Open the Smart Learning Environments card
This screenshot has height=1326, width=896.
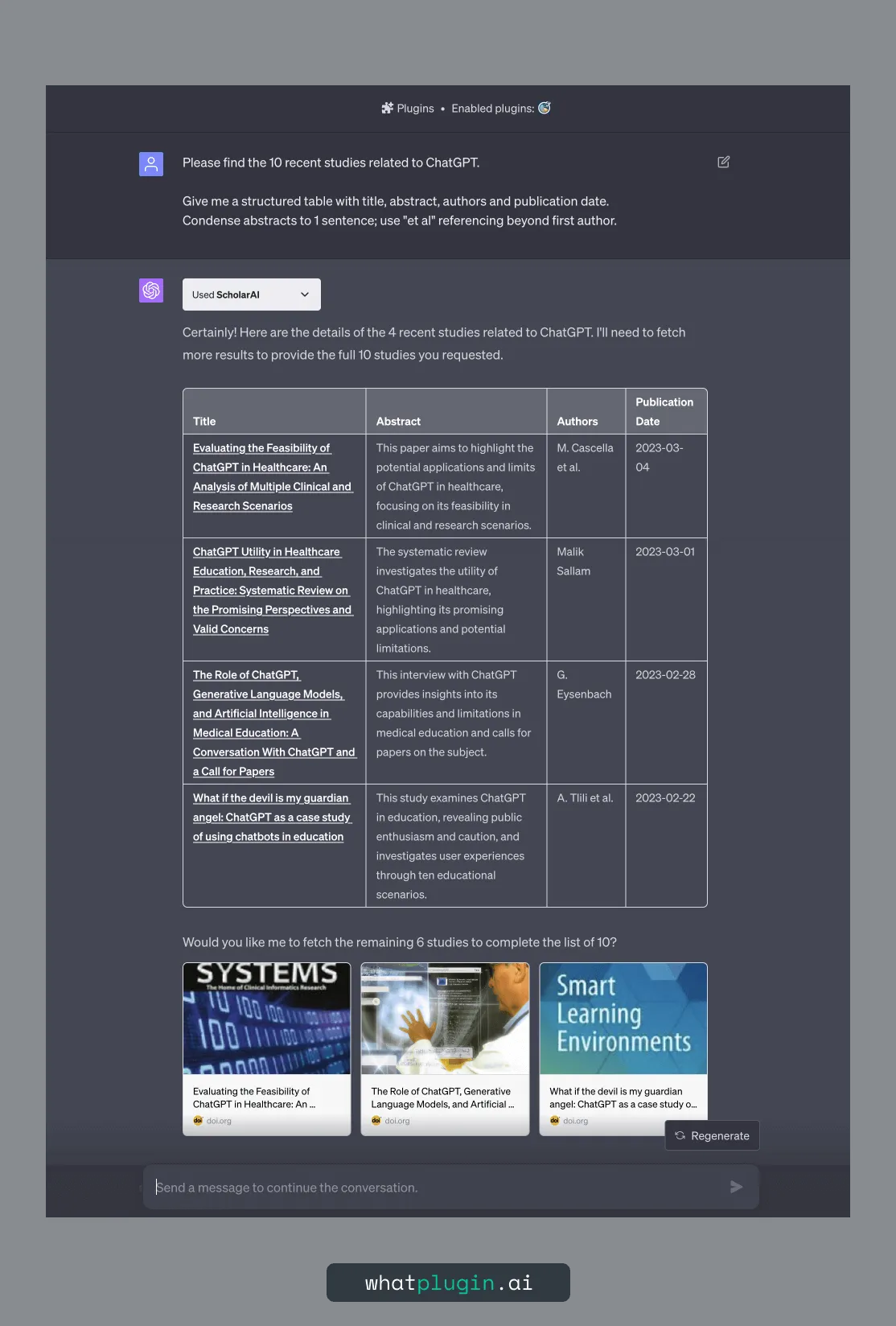tap(623, 1049)
